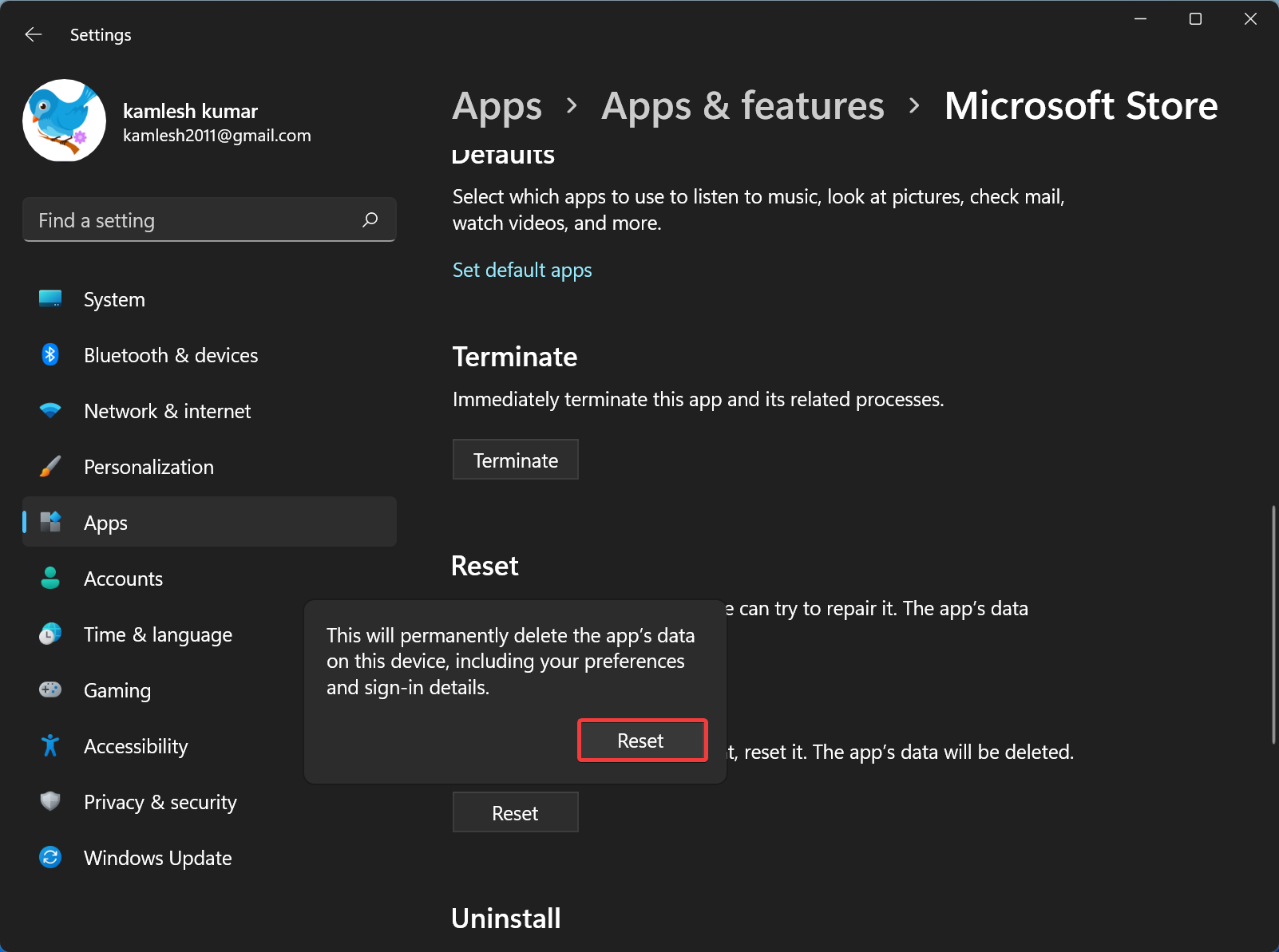Click the System monitor icon in sidebar
This screenshot has width=1279, height=952.
50,299
